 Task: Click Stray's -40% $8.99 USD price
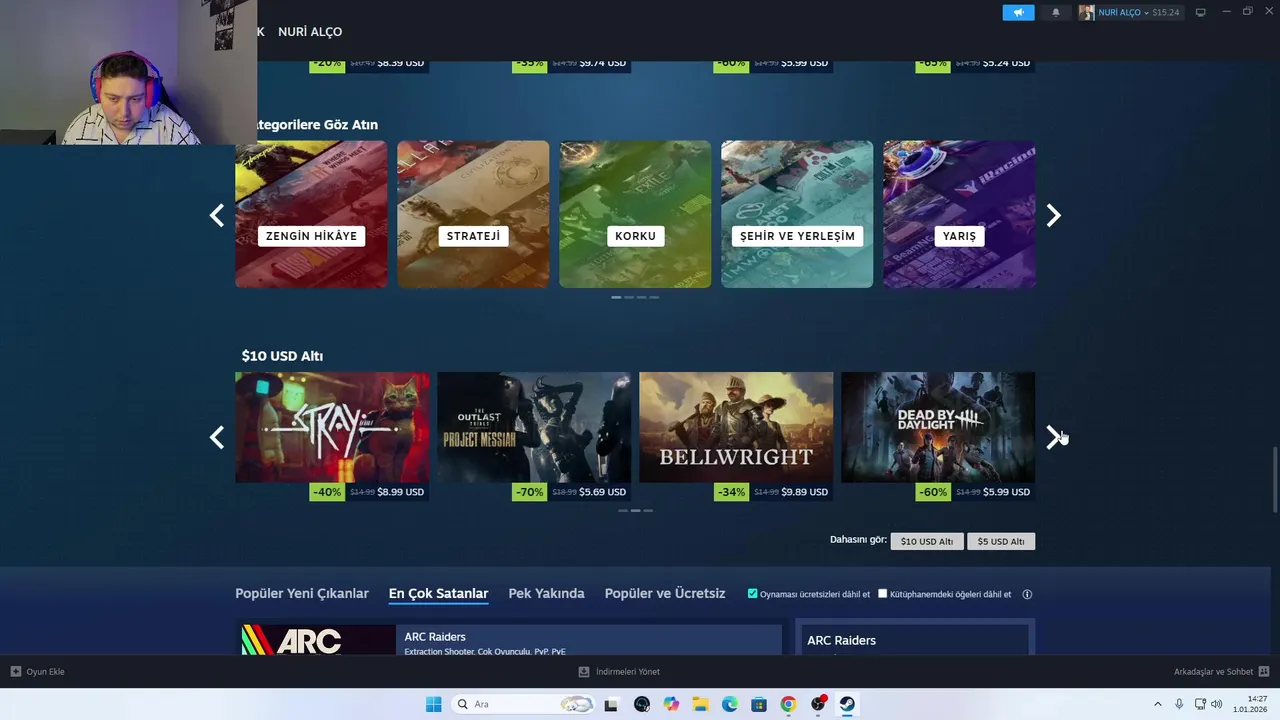pyautogui.click(x=368, y=492)
